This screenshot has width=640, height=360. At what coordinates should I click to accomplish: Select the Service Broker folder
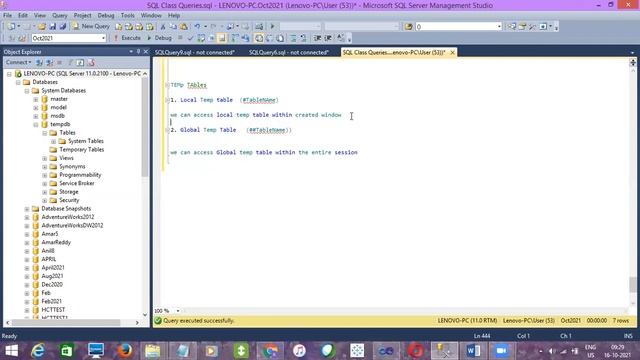77,183
